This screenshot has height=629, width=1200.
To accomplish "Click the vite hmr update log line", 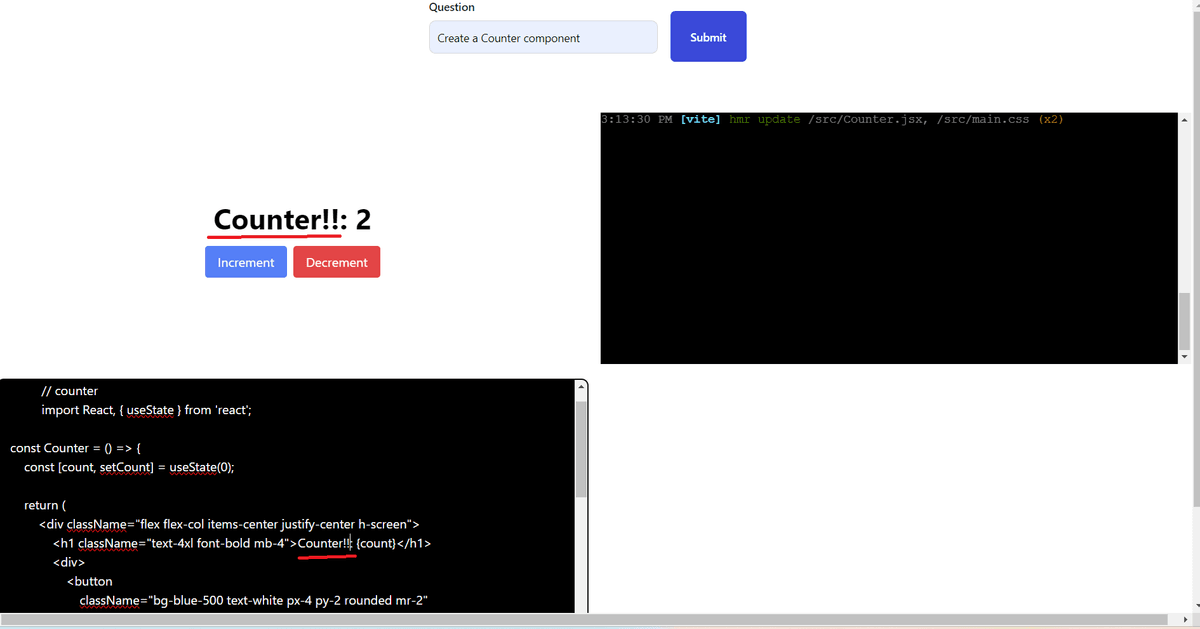I will click(832, 120).
